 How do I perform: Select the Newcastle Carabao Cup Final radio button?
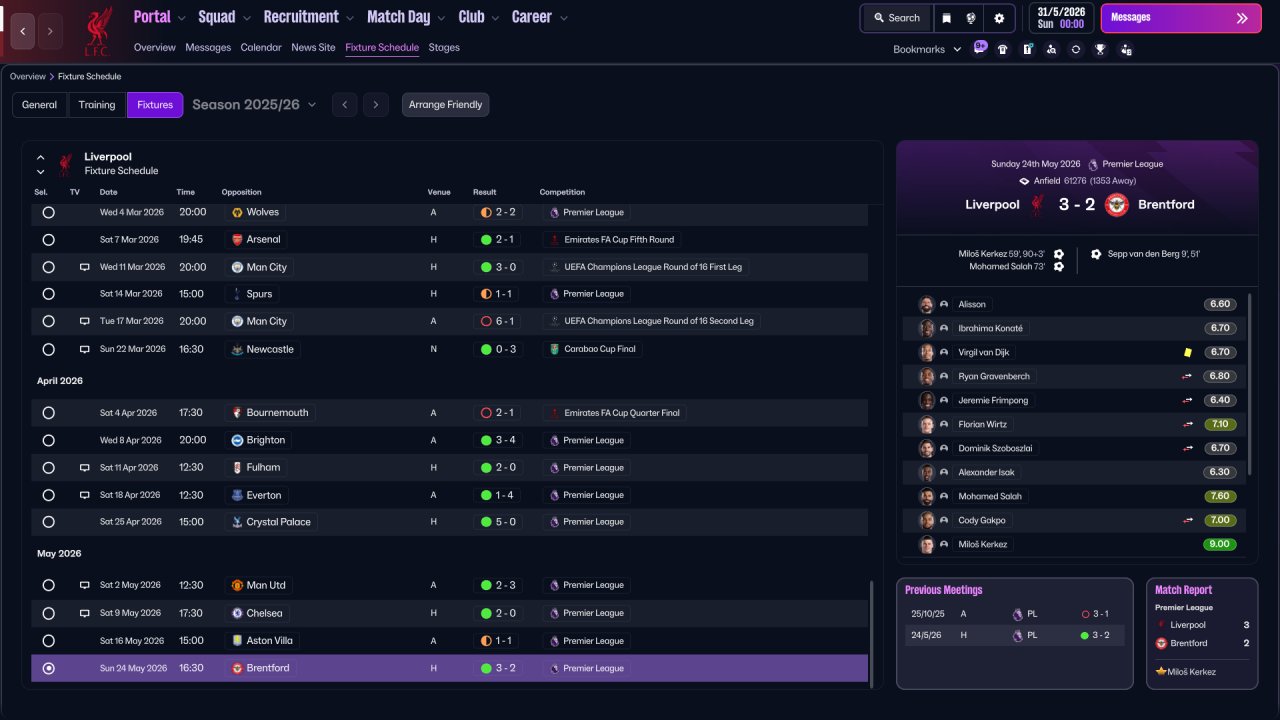(x=48, y=349)
